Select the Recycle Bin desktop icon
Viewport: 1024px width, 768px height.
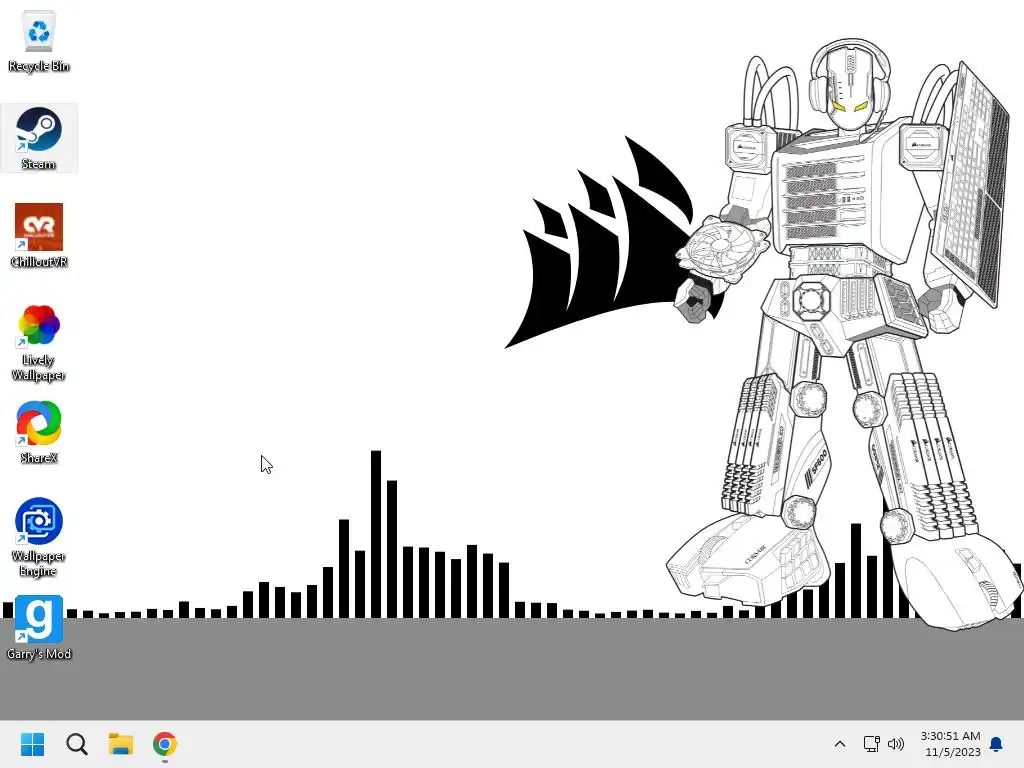click(39, 40)
